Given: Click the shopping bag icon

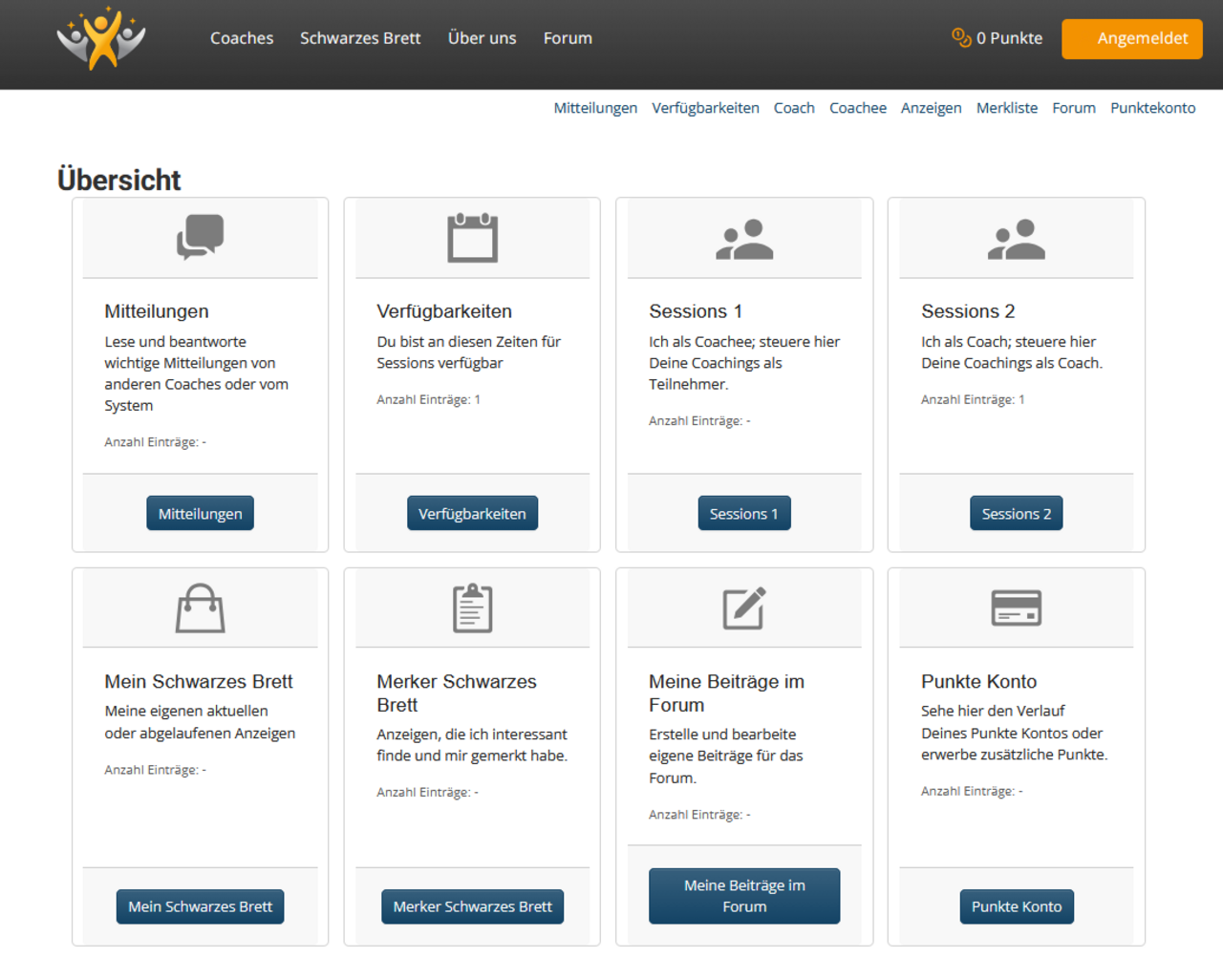Looking at the screenshot, I should [200, 608].
